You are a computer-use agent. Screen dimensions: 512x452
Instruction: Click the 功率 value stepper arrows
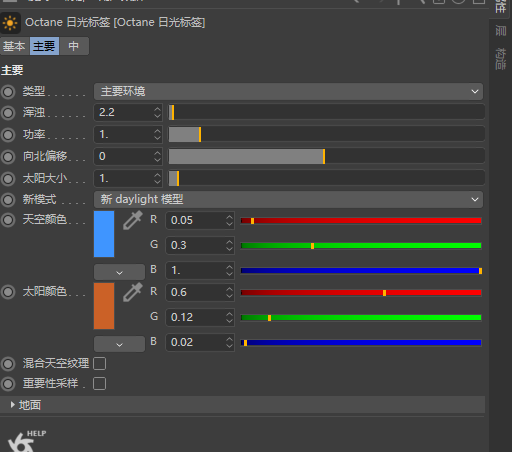pos(157,135)
